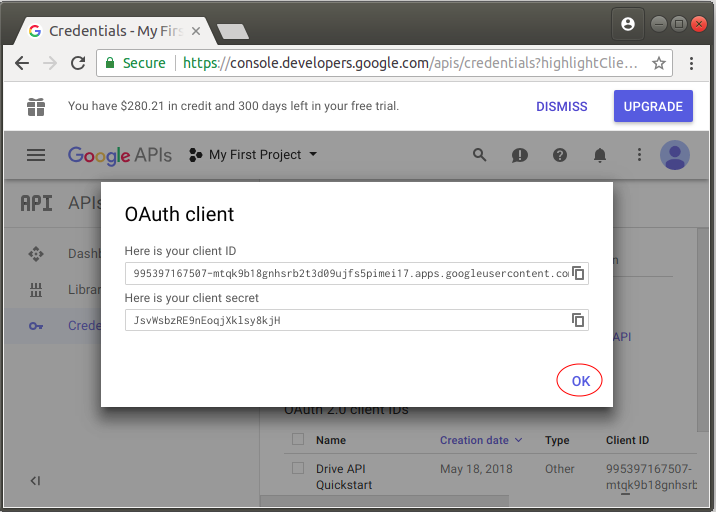Open Library from the sidebar

pos(84,290)
